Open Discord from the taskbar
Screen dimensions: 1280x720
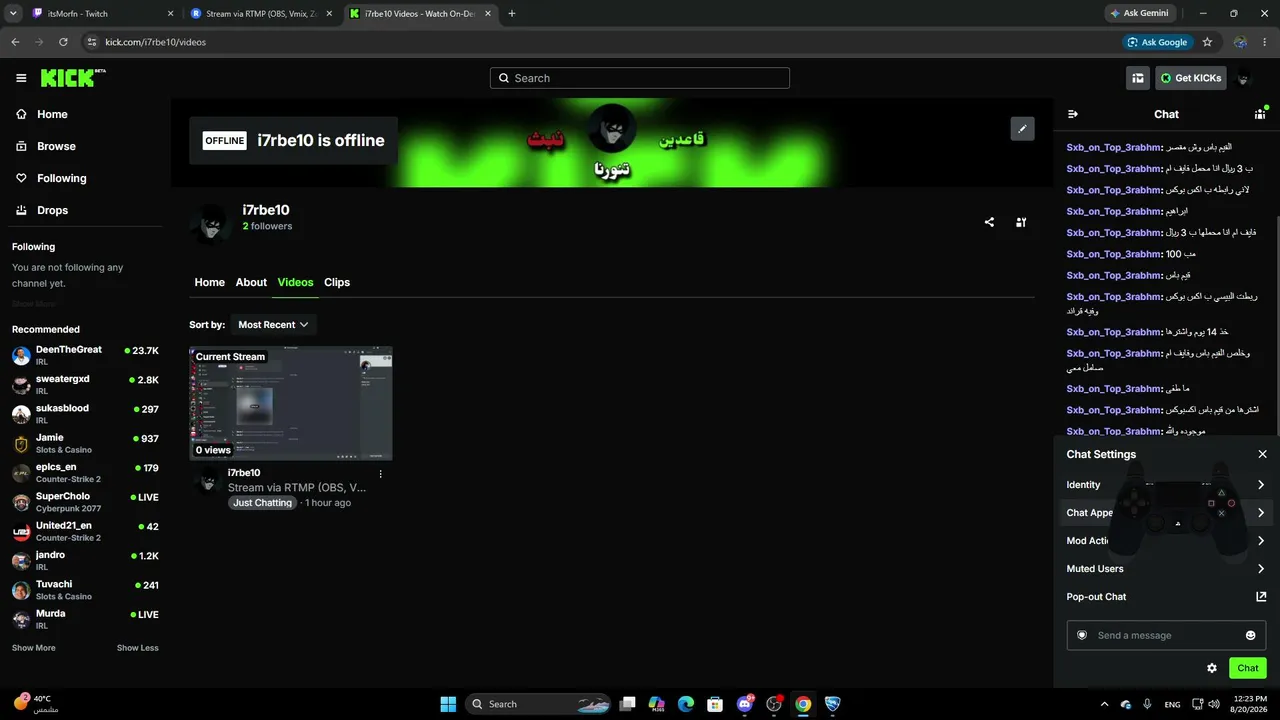744,704
